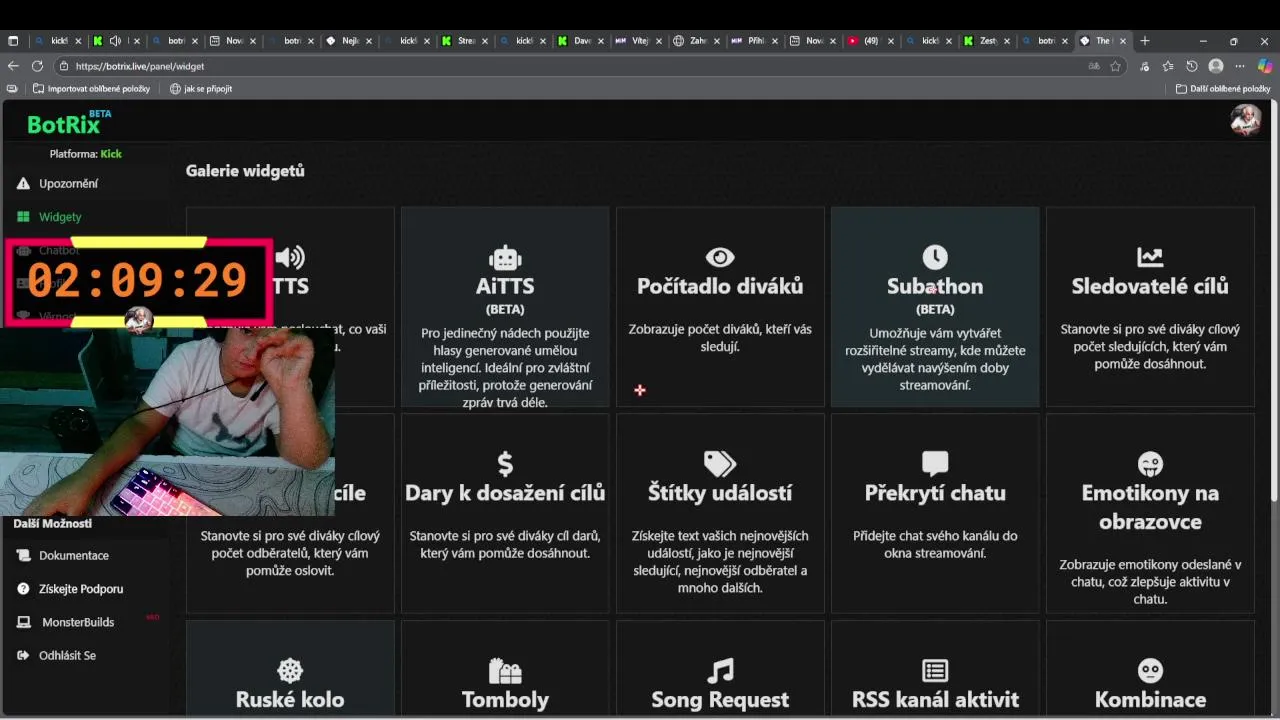Open the emoji icon for Emotikony na obrazovce
Image resolution: width=1280 pixels, height=720 pixels.
[x=1150, y=464]
